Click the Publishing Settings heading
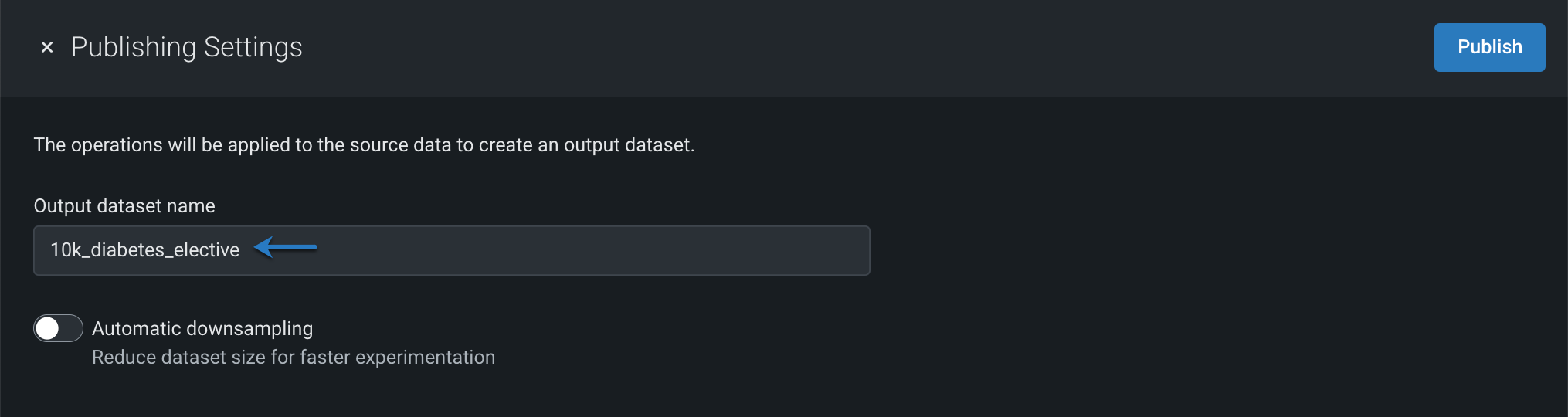This screenshot has height=417, width=1568. [x=186, y=47]
